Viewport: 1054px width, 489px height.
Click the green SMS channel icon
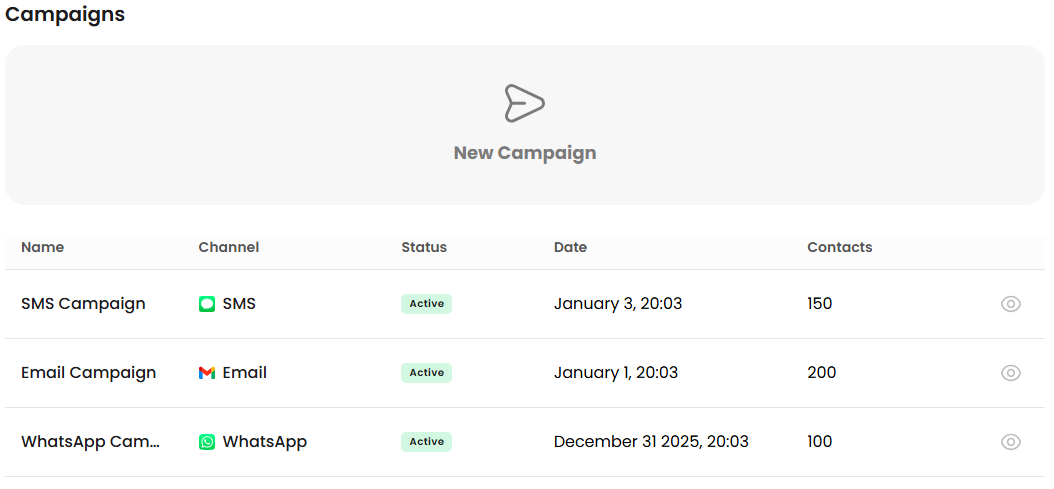coord(207,304)
